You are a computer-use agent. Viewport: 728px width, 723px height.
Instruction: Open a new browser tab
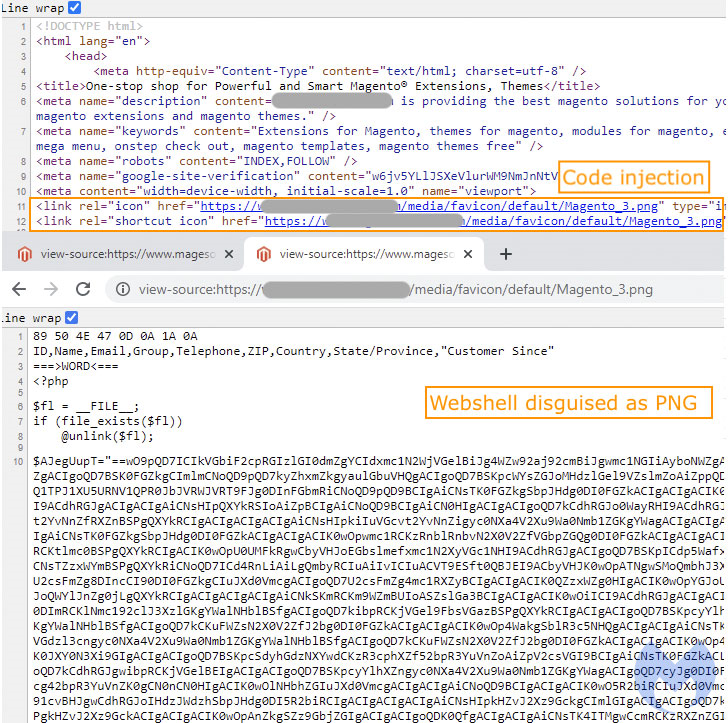[506, 254]
